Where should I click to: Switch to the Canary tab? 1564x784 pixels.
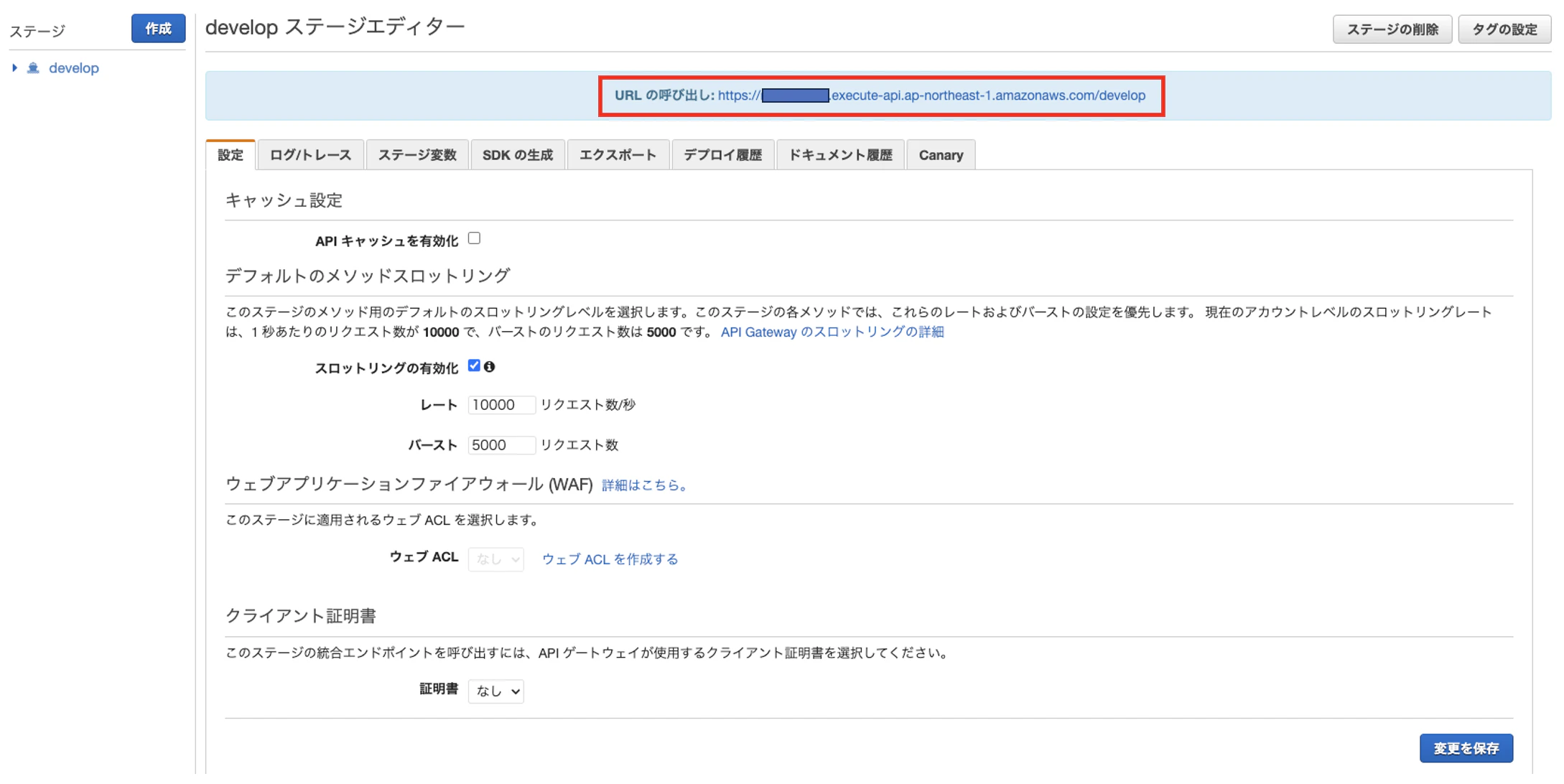(941, 155)
